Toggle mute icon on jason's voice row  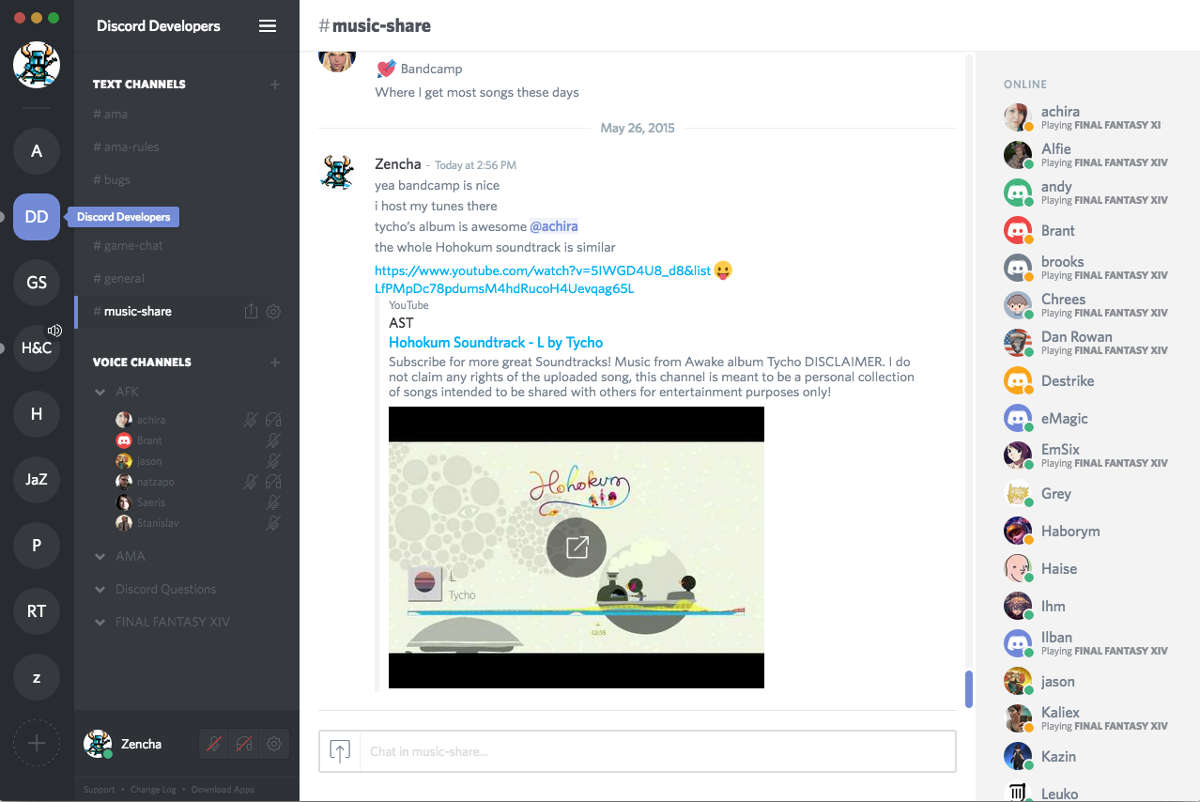tap(273, 462)
